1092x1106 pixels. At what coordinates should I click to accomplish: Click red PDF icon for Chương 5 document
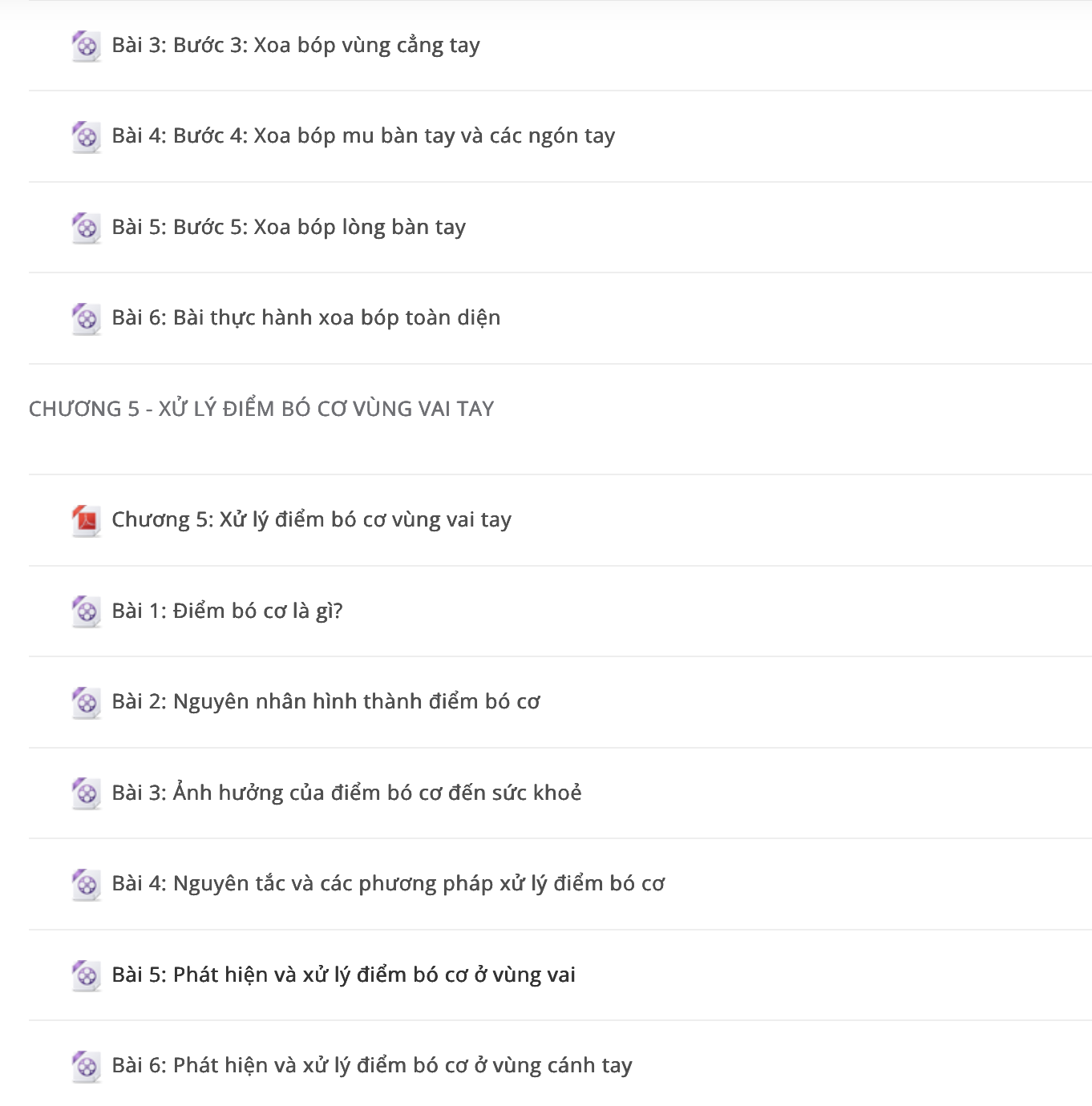click(x=86, y=520)
